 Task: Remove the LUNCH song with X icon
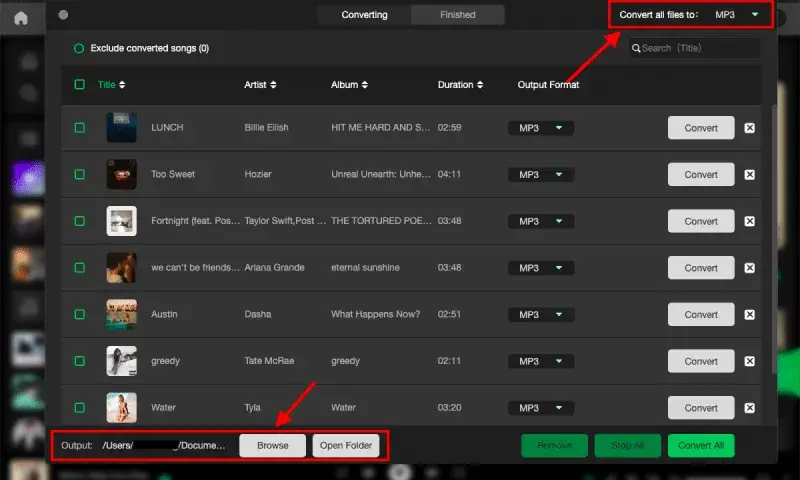click(749, 128)
